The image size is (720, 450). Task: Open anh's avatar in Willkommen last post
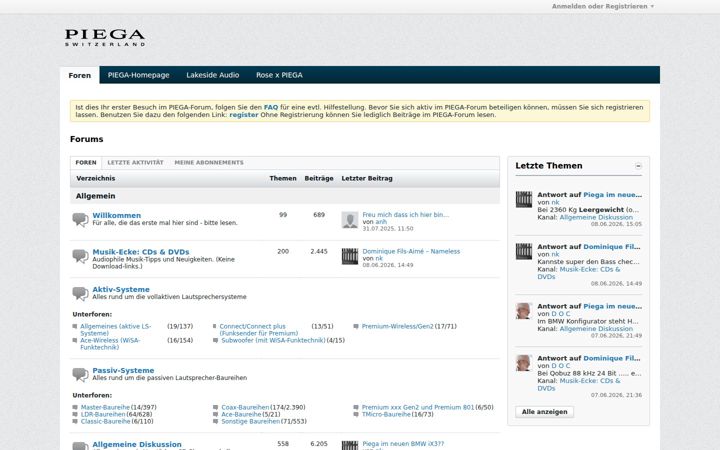349,220
